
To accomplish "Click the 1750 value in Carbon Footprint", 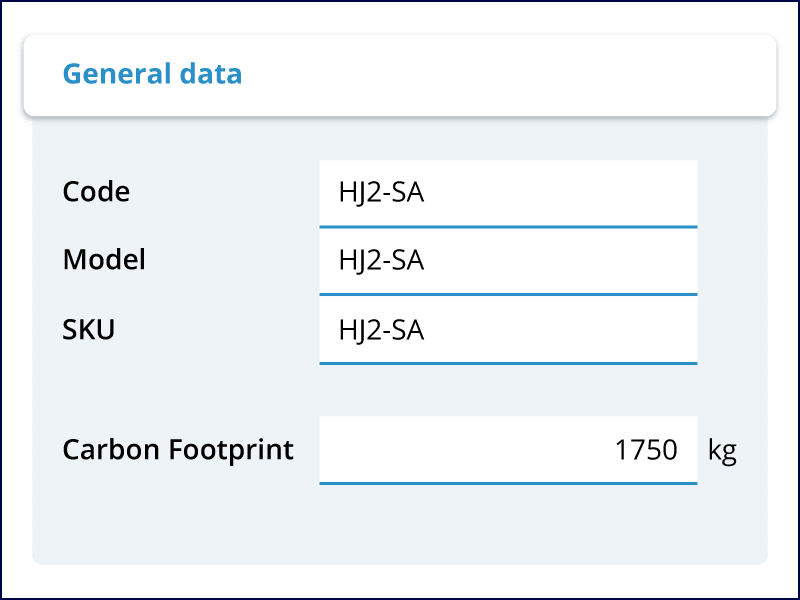I will [646, 450].
